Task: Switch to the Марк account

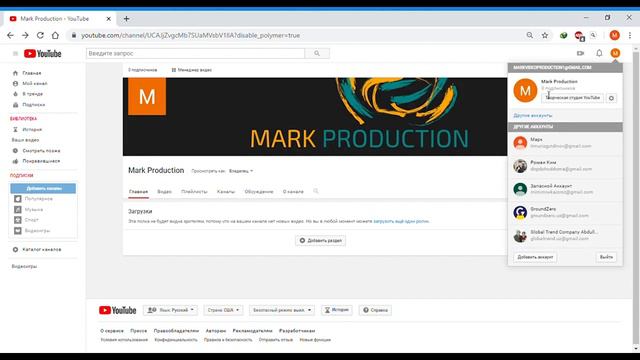Action: pyautogui.click(x=565, y=143)
